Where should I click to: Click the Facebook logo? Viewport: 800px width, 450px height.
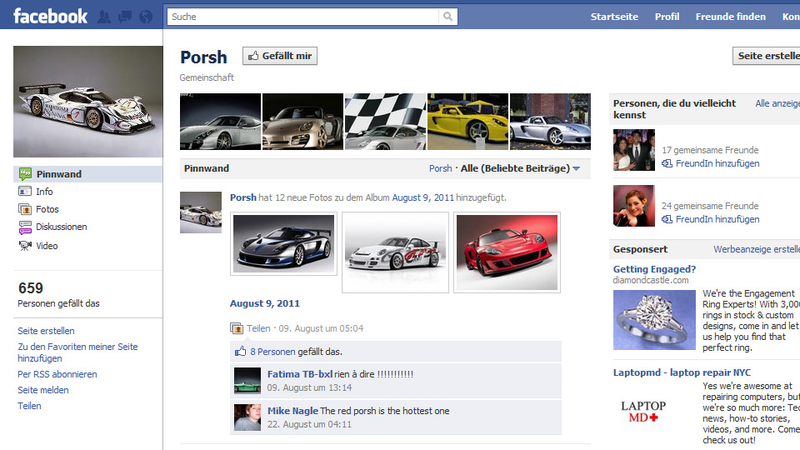tap(50, 16)
